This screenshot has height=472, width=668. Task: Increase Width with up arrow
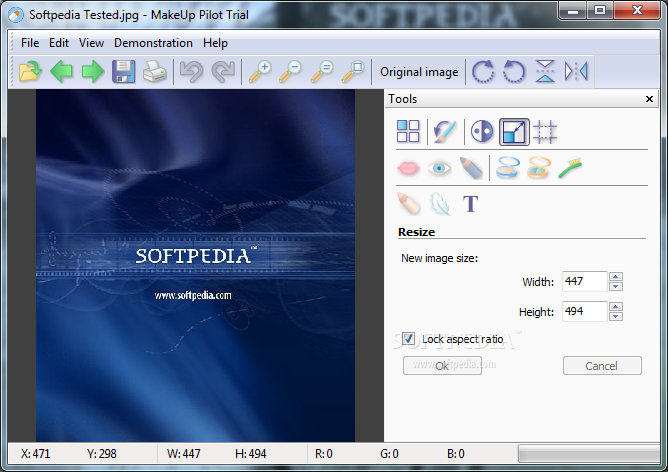coord(616,276)
